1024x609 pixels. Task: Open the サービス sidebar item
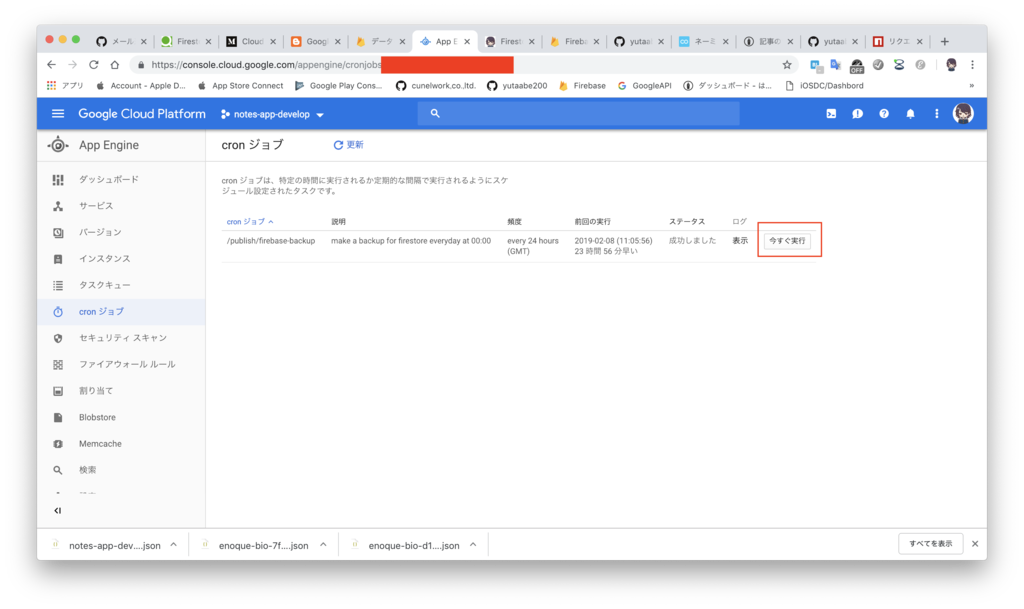pyautogui.click(x=121, y=206)
